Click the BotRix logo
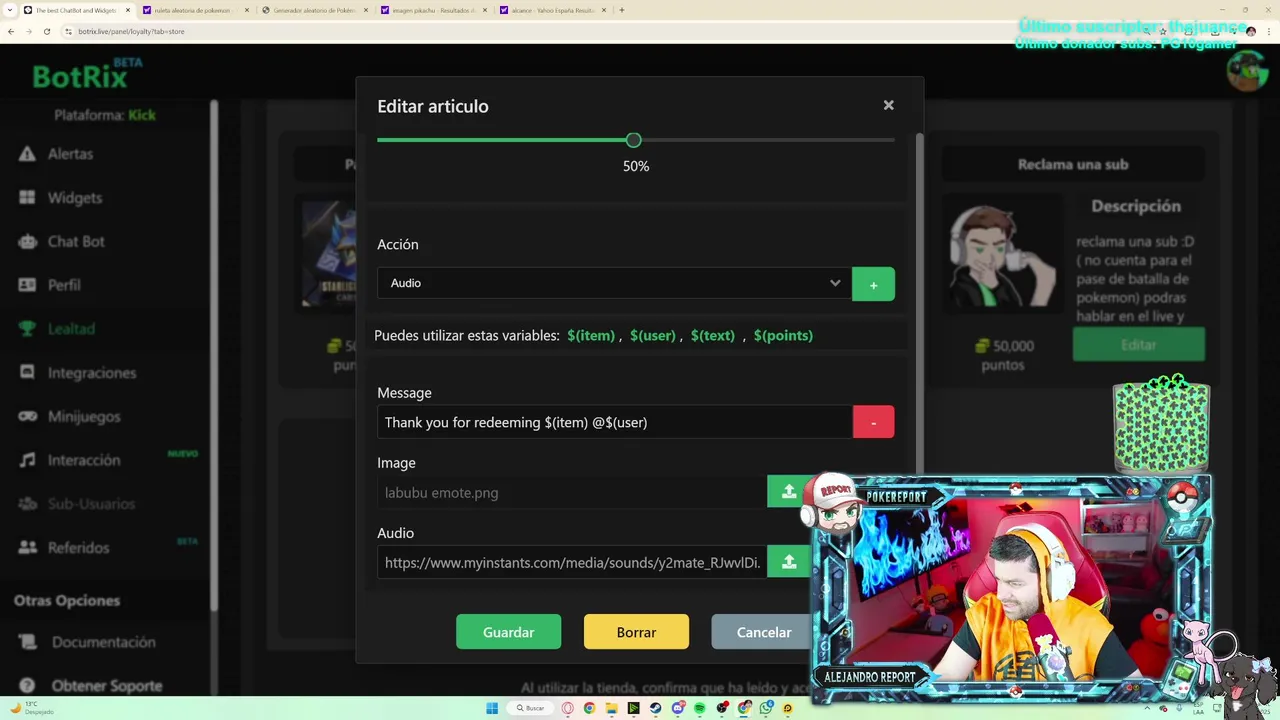The width and height of the screenshot is (1280, 720). point(88,75)
